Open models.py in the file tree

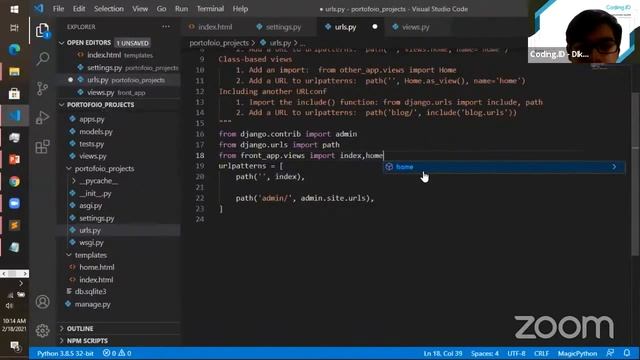pyautogui.click(x=96, y=131)
